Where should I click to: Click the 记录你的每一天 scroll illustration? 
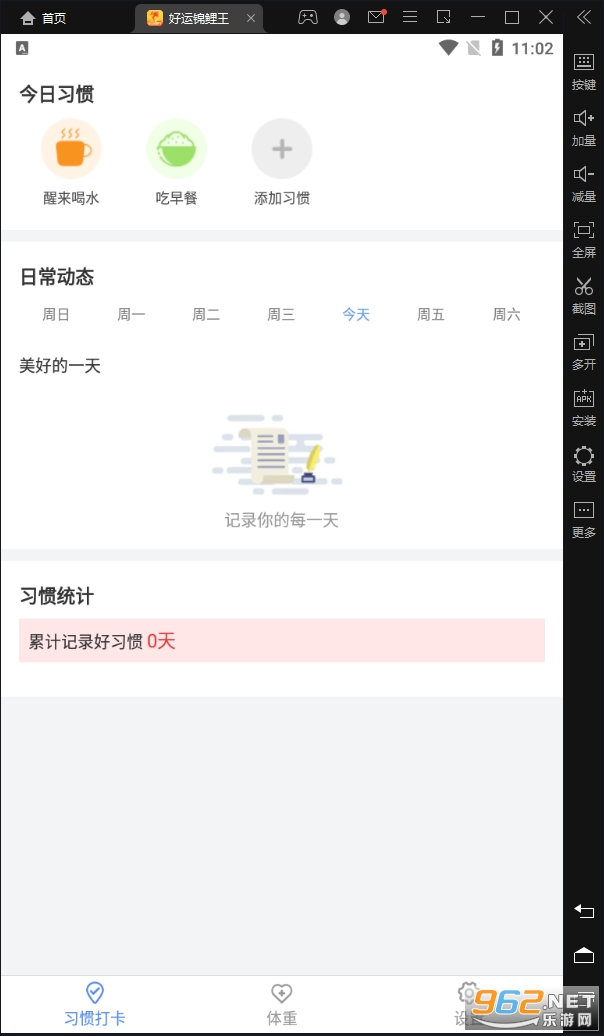pyautogui.click(x=278, y=456)
